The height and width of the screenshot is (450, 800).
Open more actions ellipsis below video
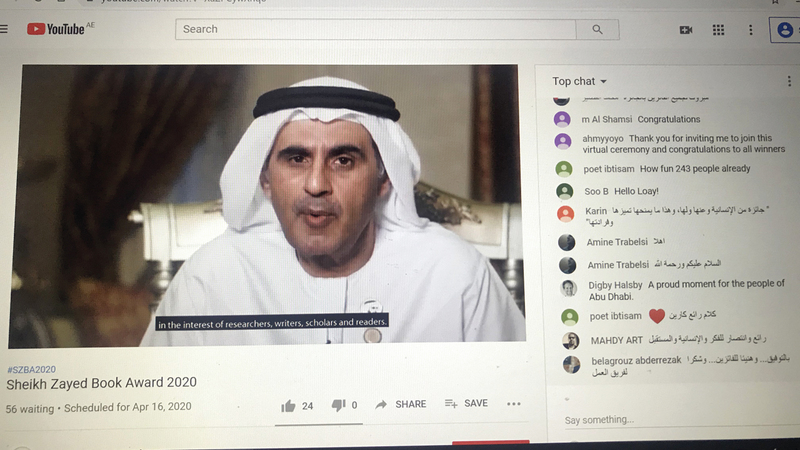click(x=514, y=404)
